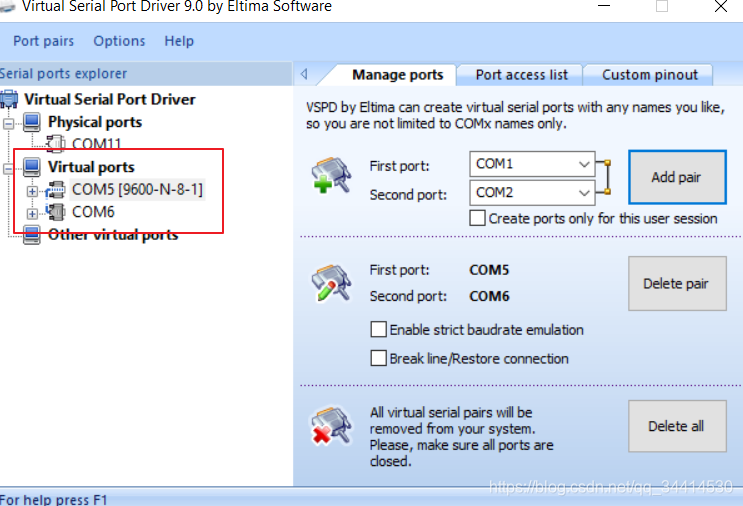Click the Add pair button

[677, 177]
